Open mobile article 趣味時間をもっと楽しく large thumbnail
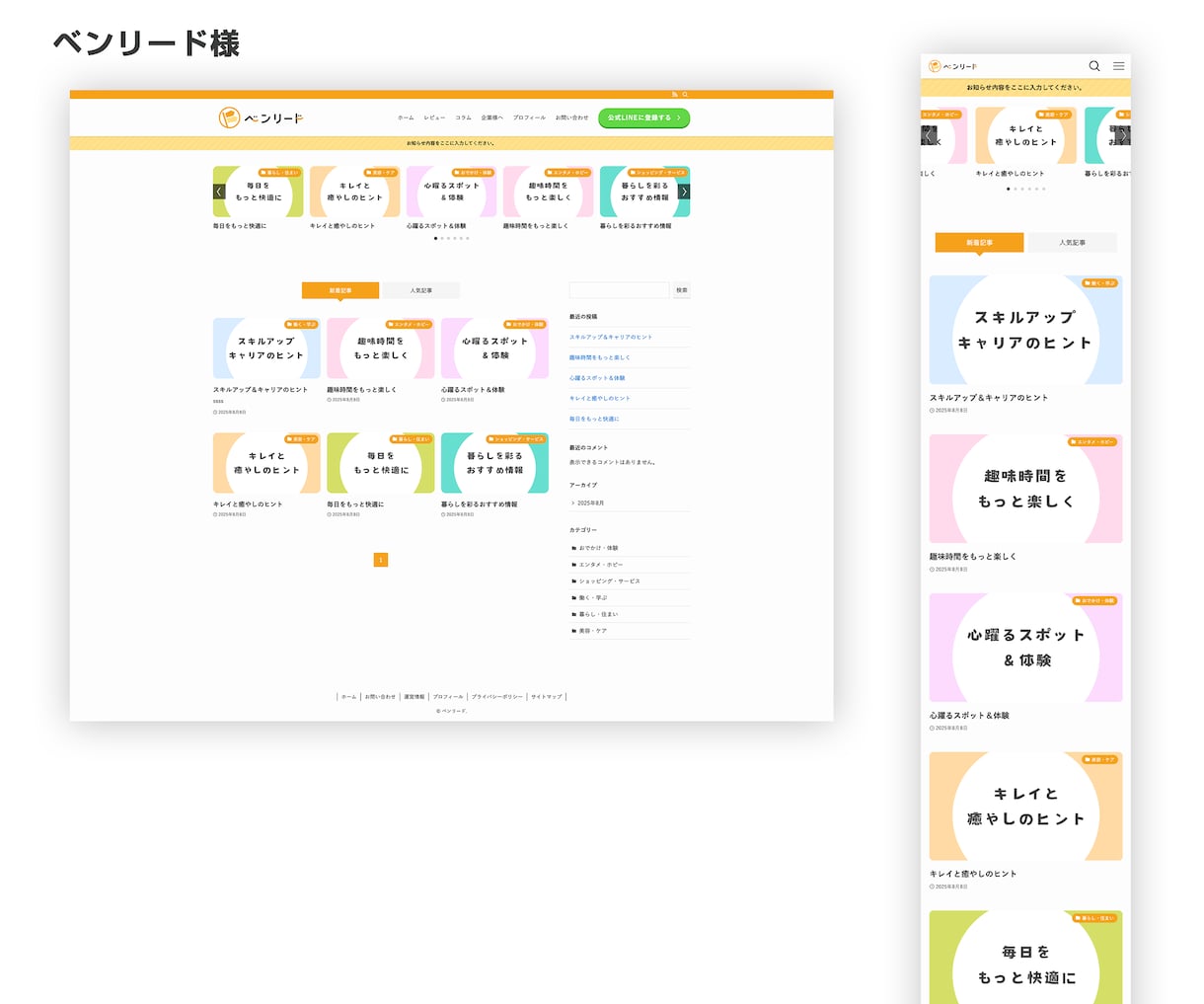Screen dimensions: 1204x1004 click(x=1025, y=489)
